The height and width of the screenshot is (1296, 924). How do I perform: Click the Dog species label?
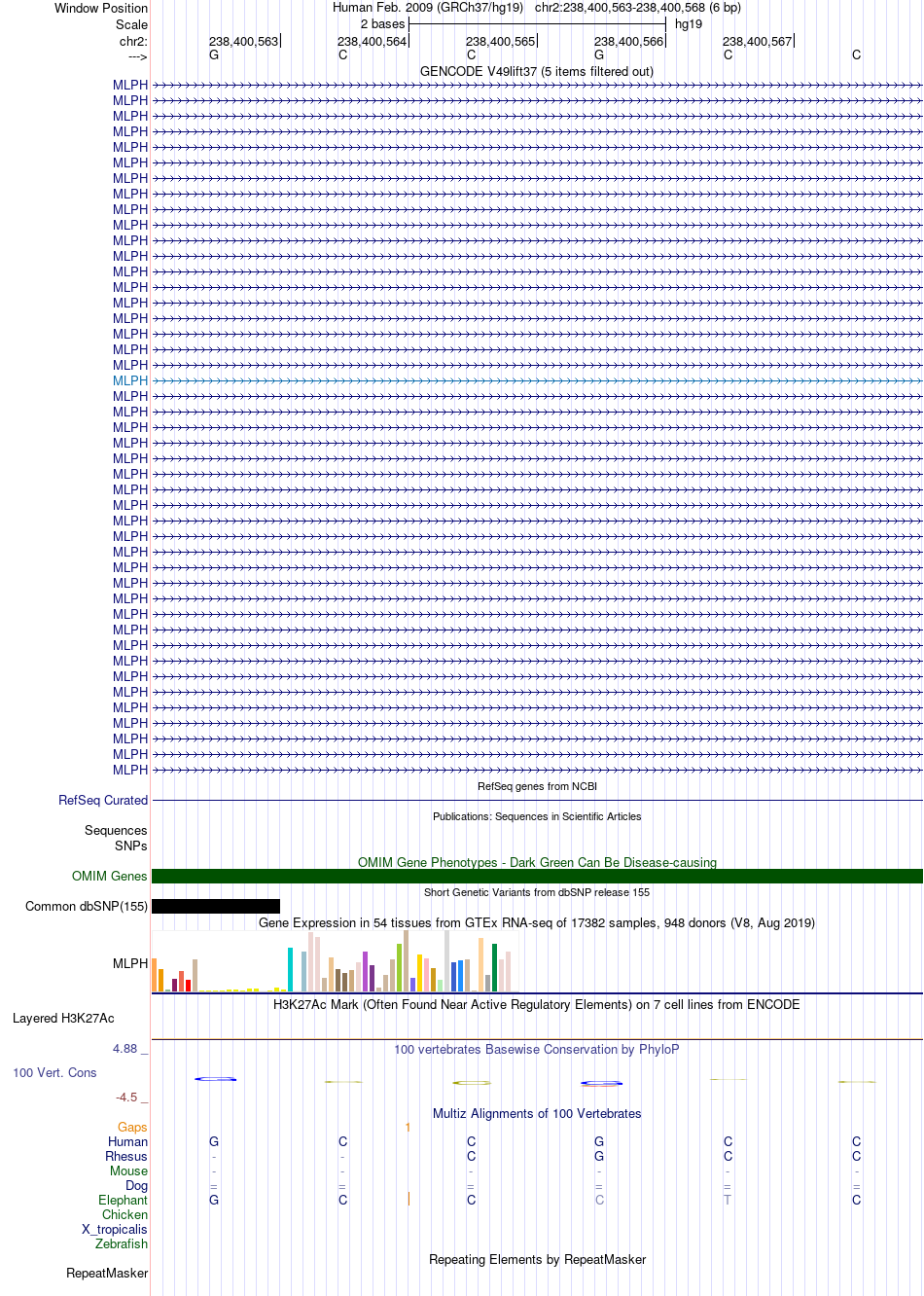[x=136, y=1185]
